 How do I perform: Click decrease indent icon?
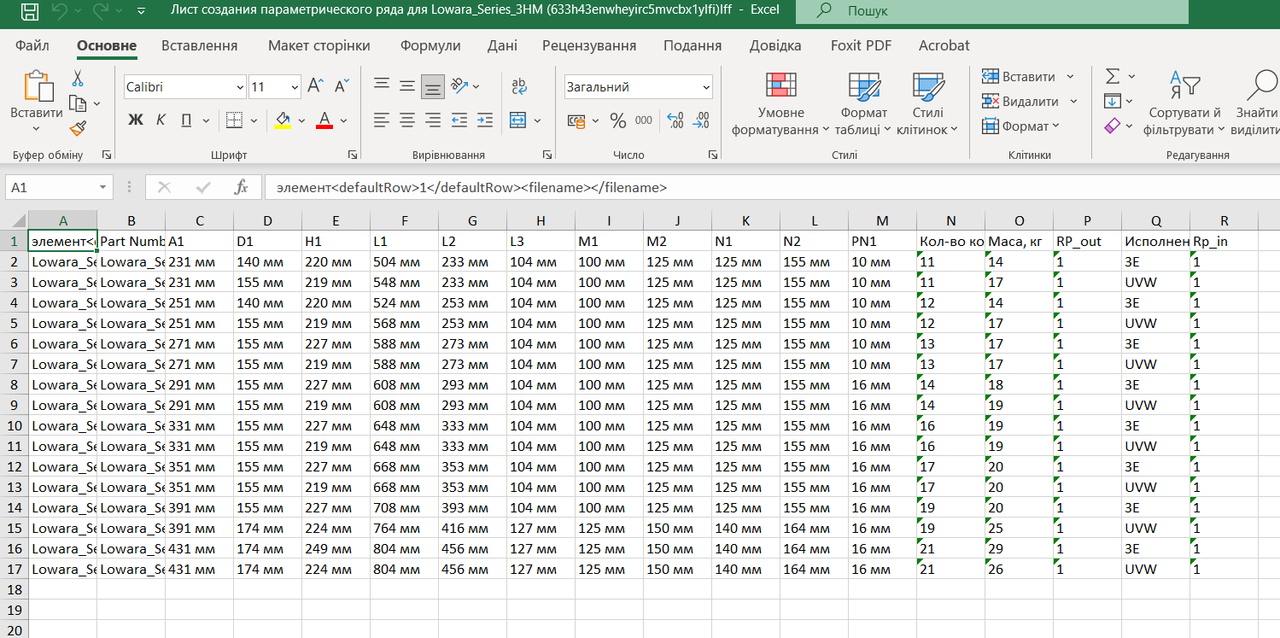coord(460,120)
